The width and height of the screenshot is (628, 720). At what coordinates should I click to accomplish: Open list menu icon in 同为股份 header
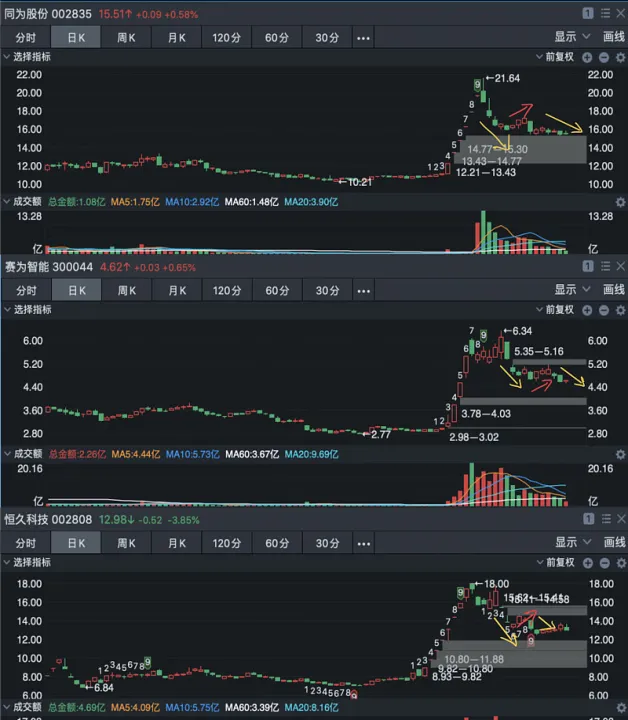pos(606,13)
